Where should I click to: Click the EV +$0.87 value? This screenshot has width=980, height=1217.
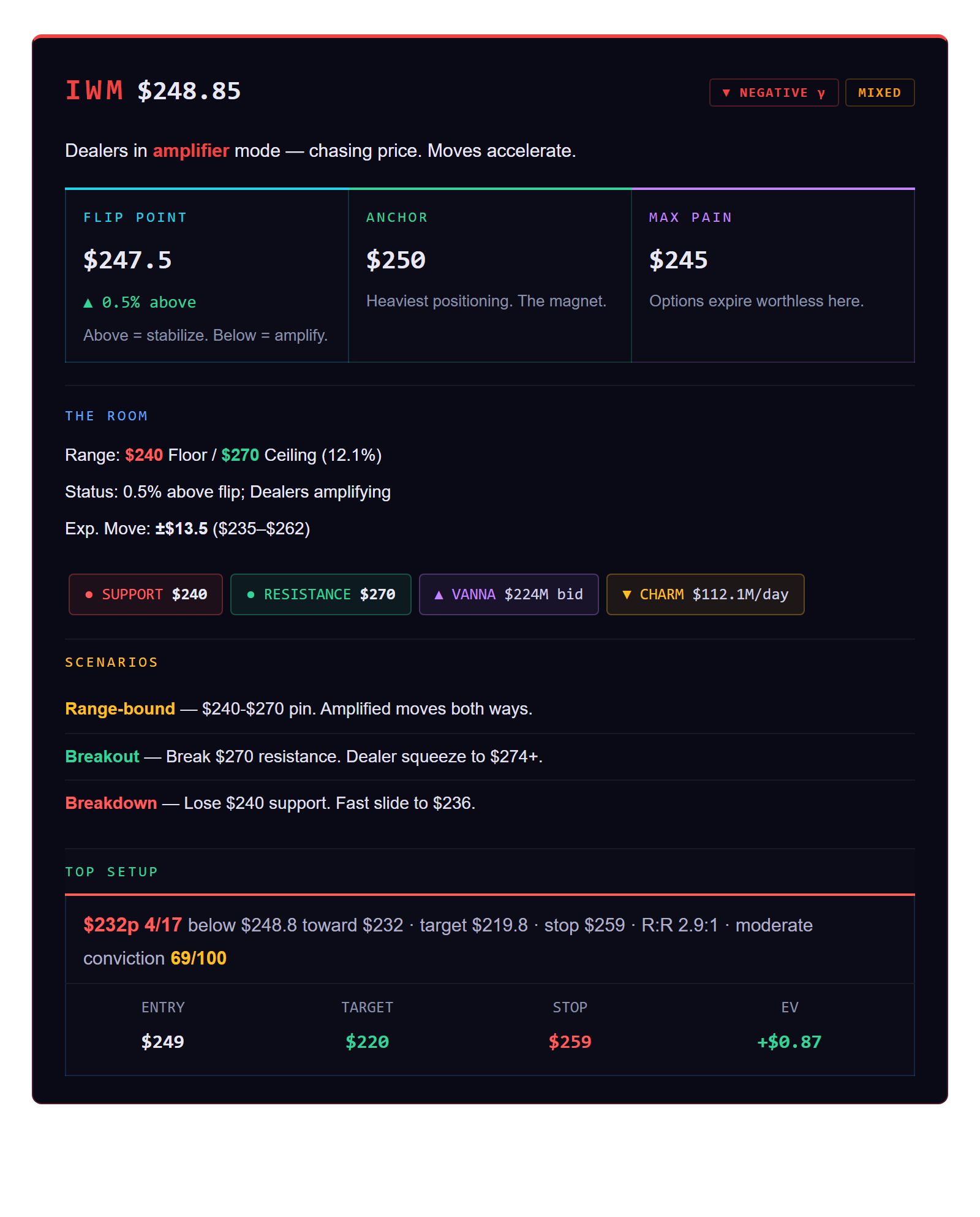(x=789, y=1042)
